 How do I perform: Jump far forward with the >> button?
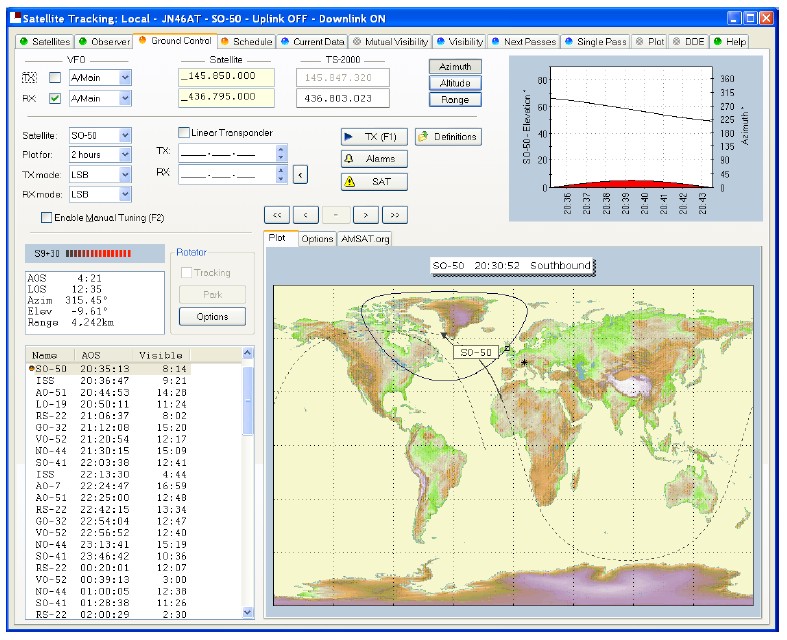point(395,215)
